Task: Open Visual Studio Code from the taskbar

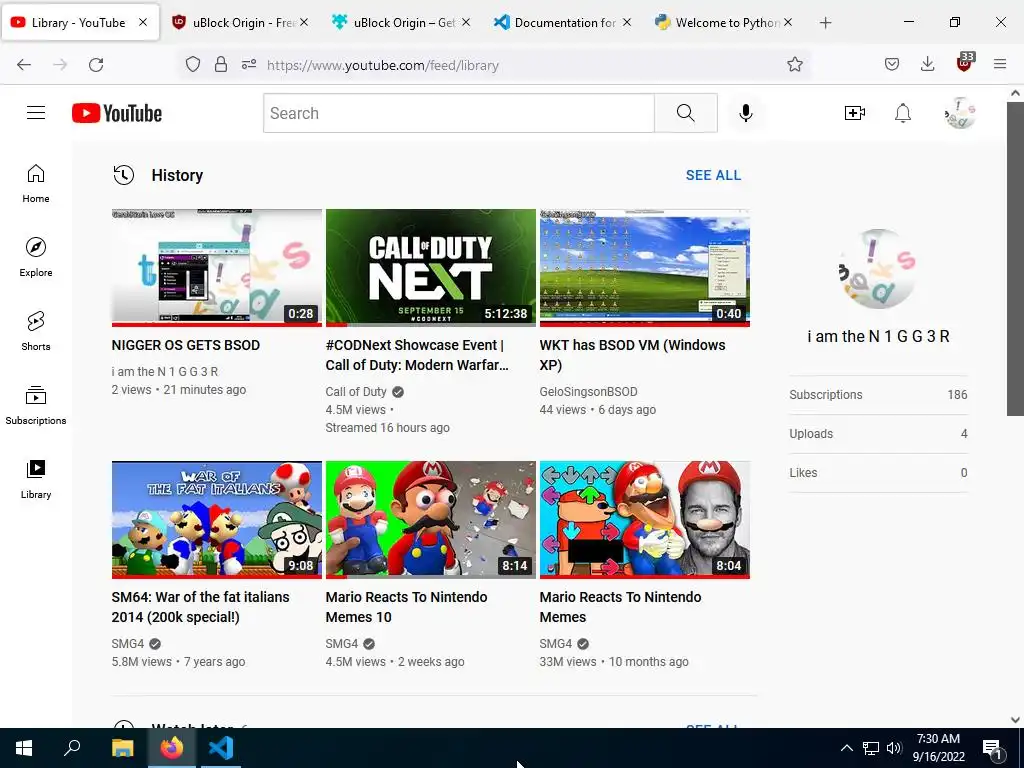Action: pyautogui.click(x=221, y=748)
